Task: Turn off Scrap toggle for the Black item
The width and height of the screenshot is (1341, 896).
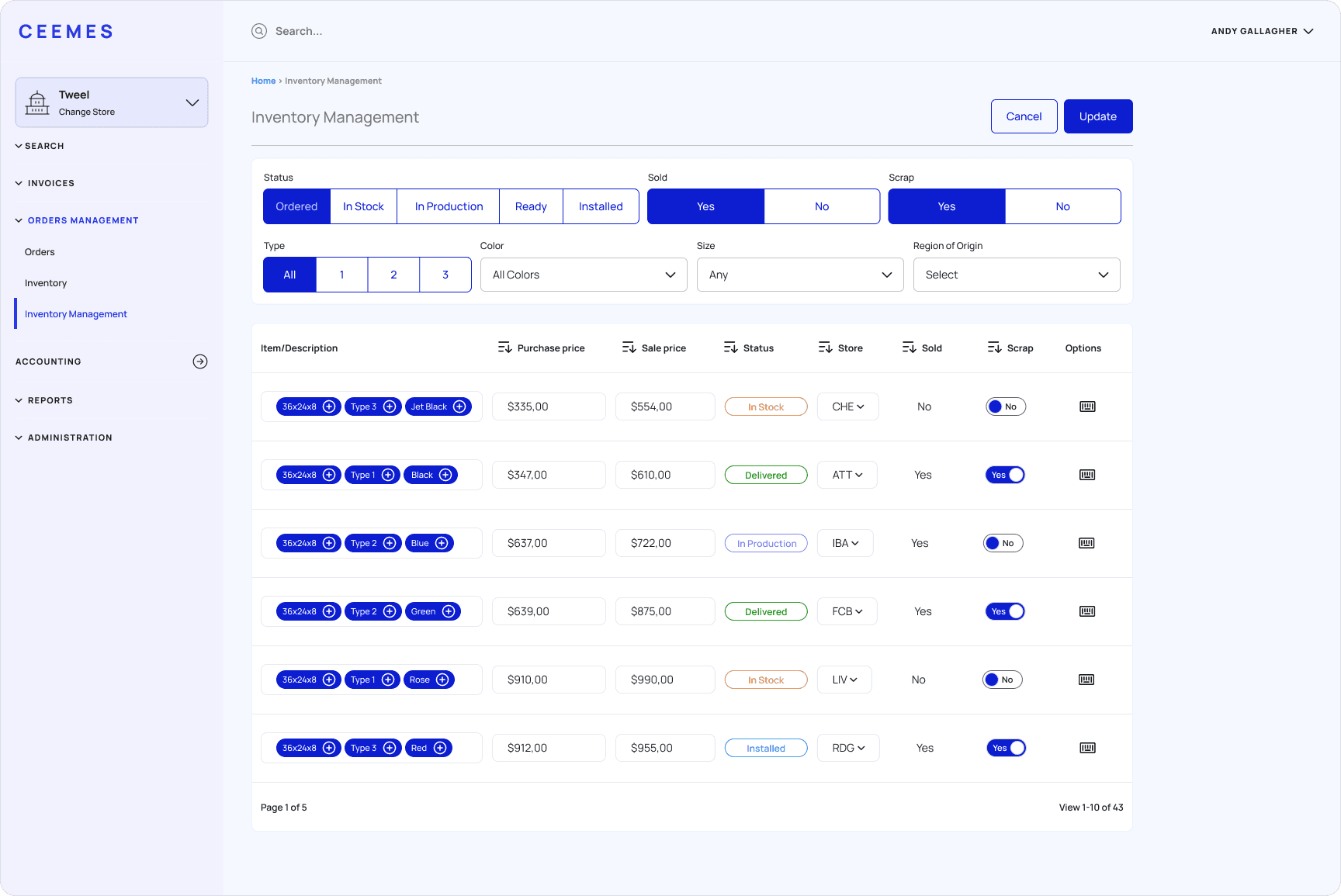Action: coord(1005,475)
